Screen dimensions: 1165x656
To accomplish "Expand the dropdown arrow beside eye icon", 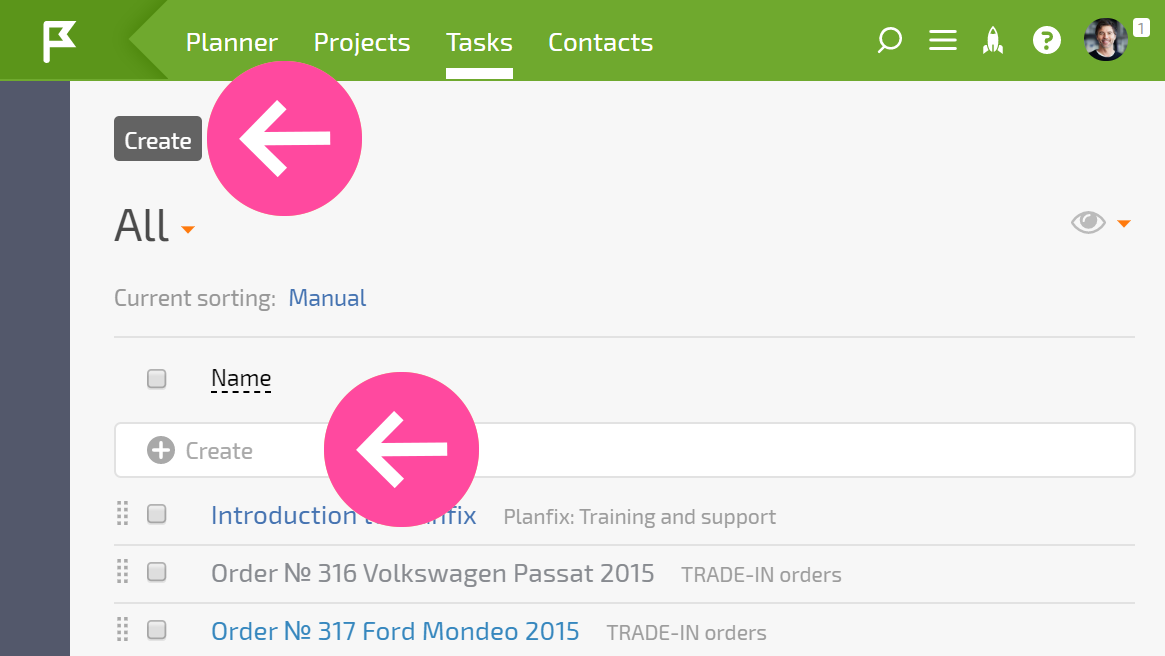I will pos(1123,223).
